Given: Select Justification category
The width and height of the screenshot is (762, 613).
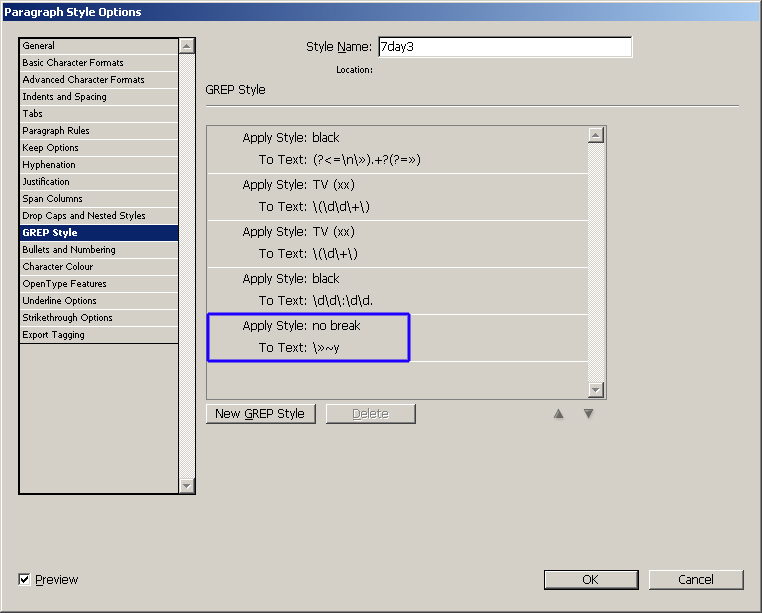Looking at the screenshot, I should (x=99, y=182).
